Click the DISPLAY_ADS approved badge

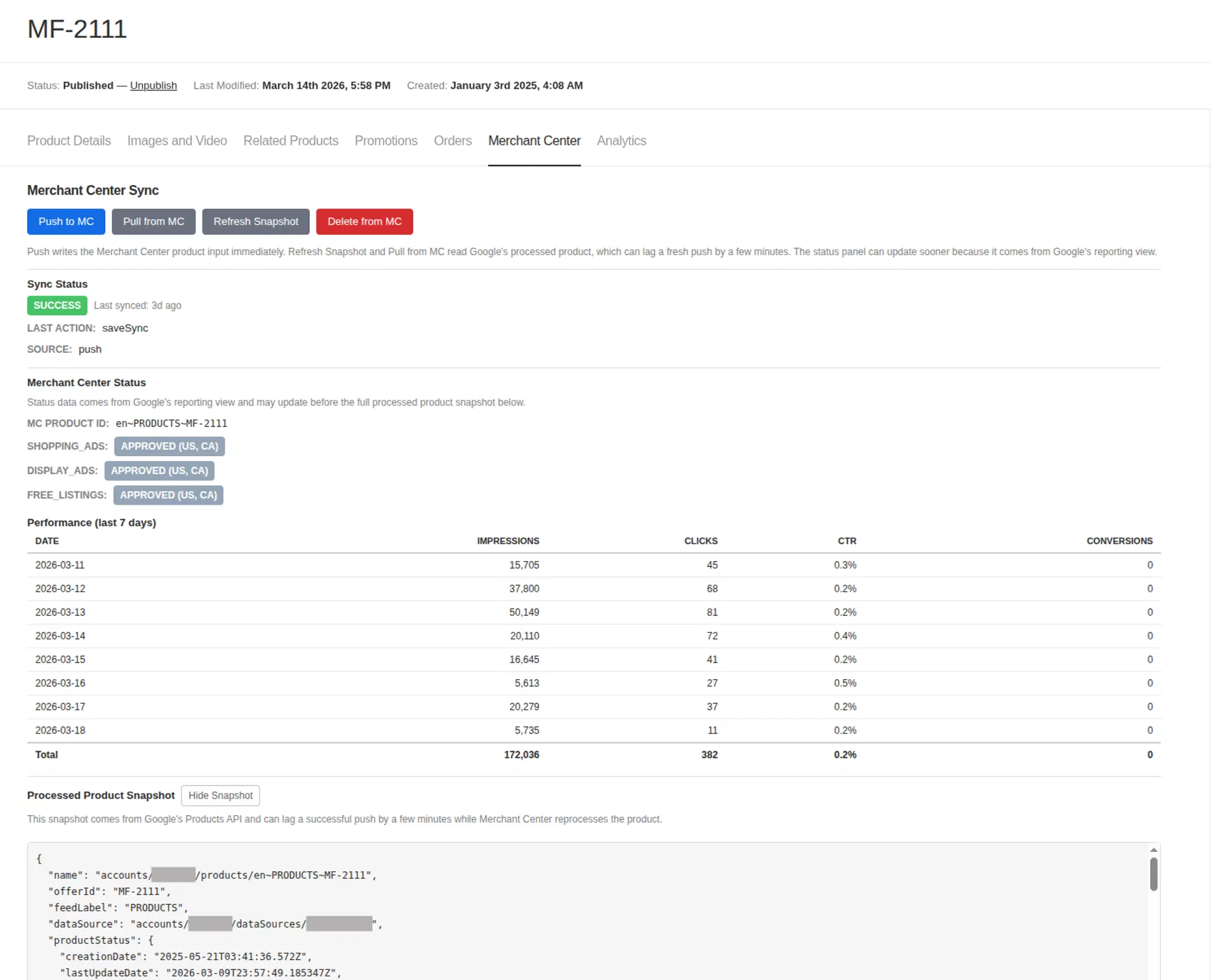(x=159, y=470)
